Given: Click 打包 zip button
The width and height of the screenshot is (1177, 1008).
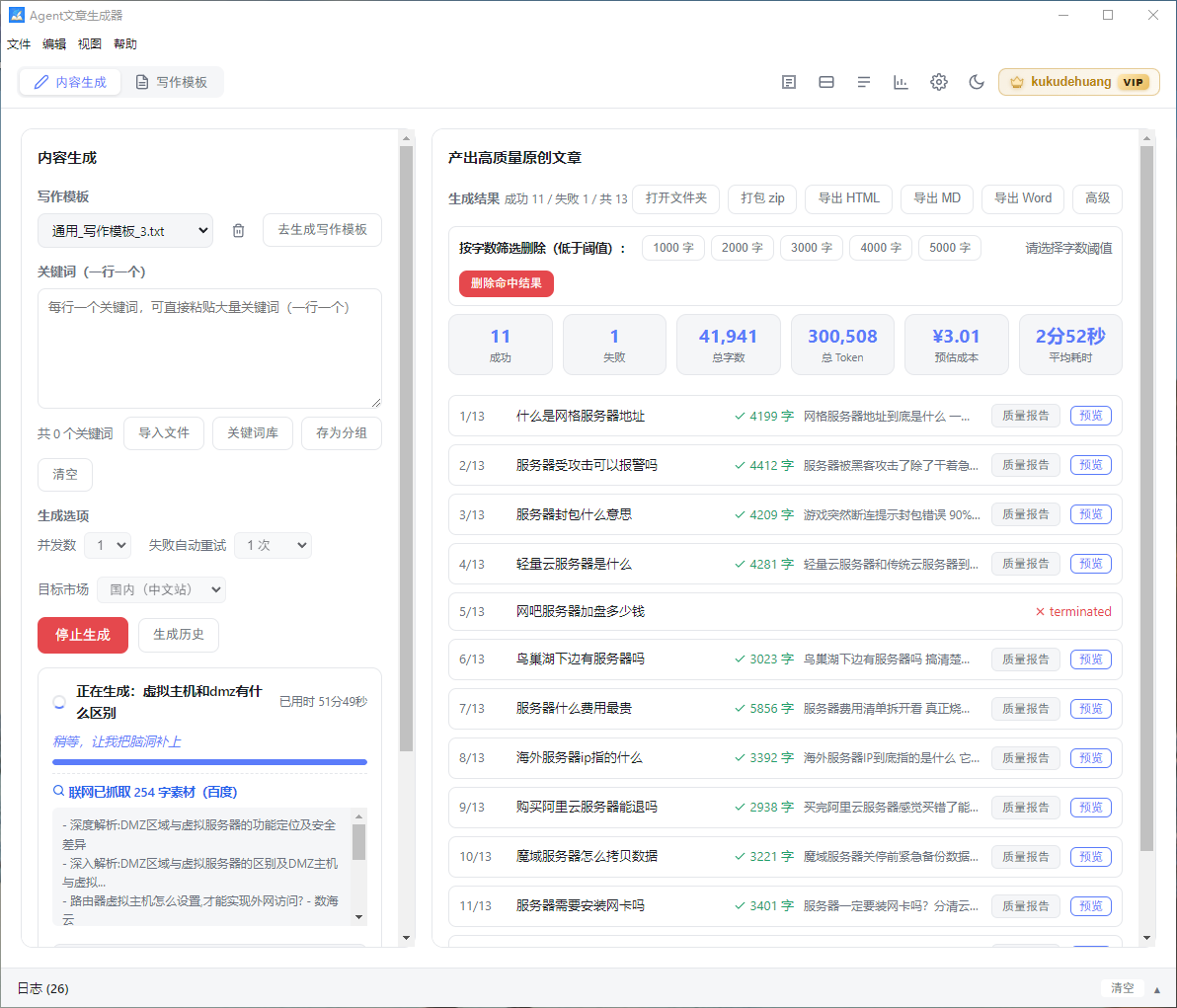Looking at the screenshot, I should (x=762, y=198).
